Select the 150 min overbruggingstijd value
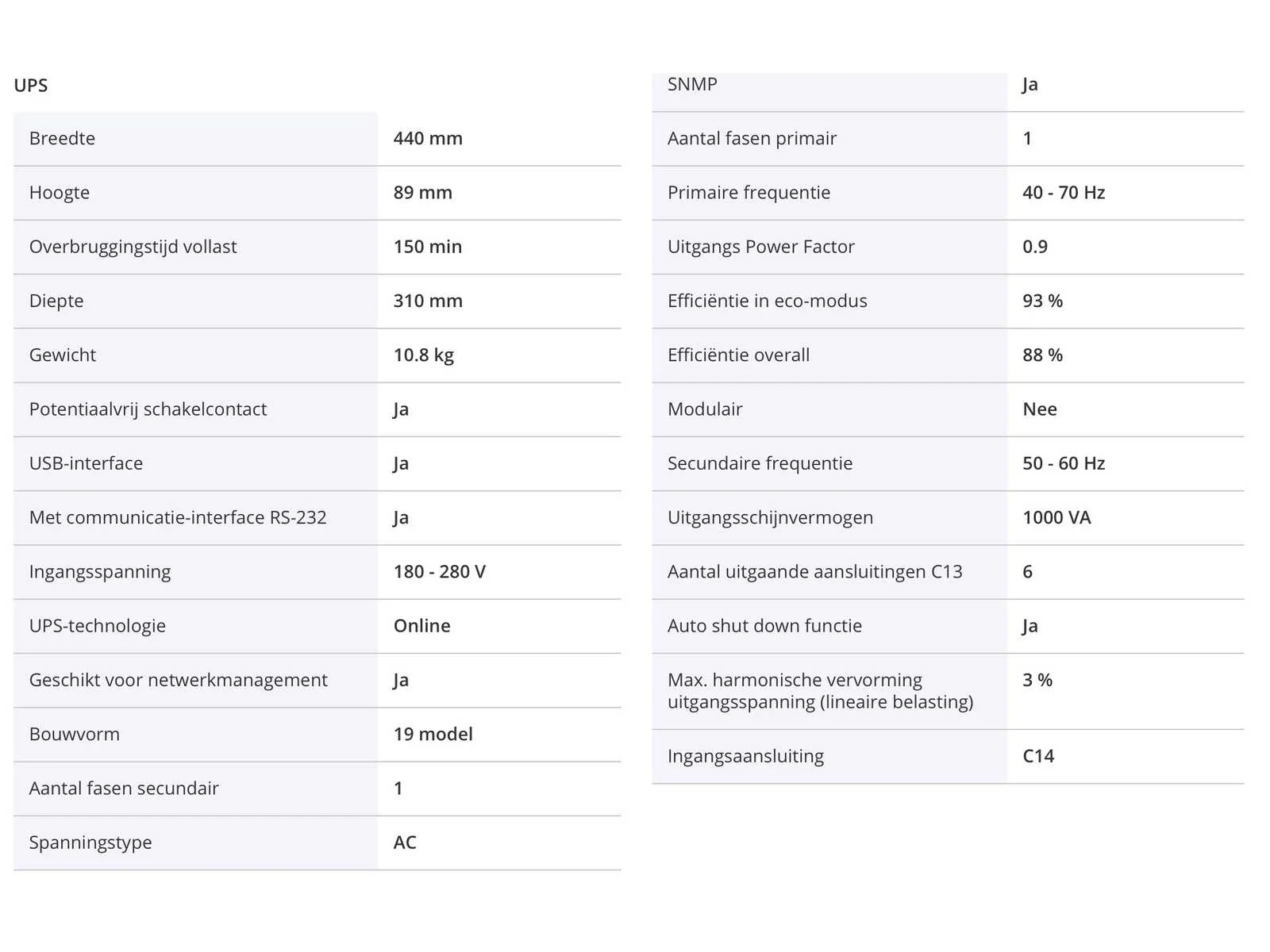The height and width of the screenshot is (952, 1270). (x=428, y=247)
